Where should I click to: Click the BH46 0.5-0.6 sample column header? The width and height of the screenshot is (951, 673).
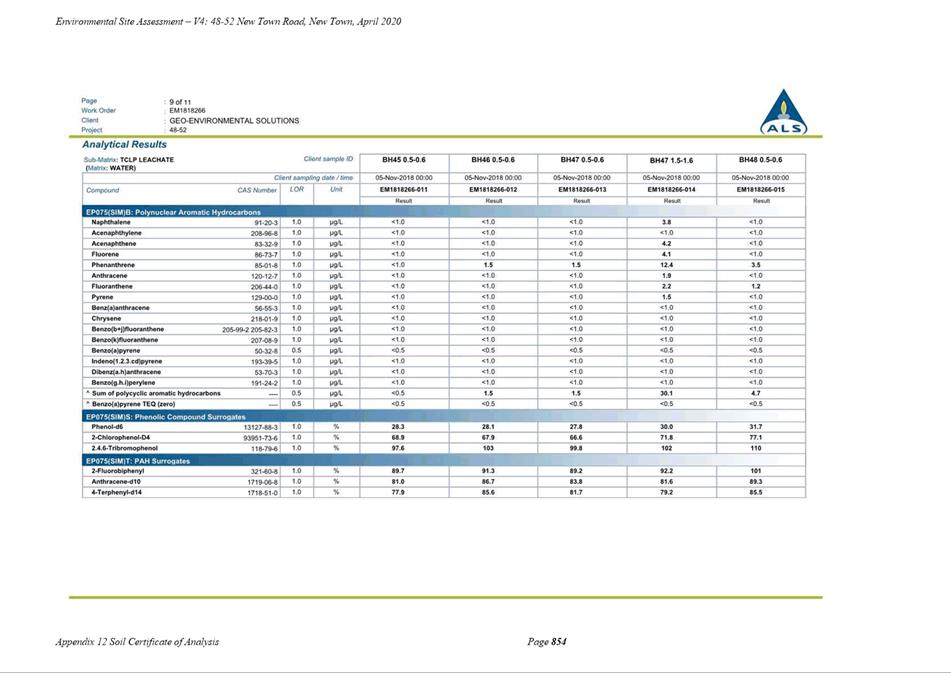[x=492, y=160]
